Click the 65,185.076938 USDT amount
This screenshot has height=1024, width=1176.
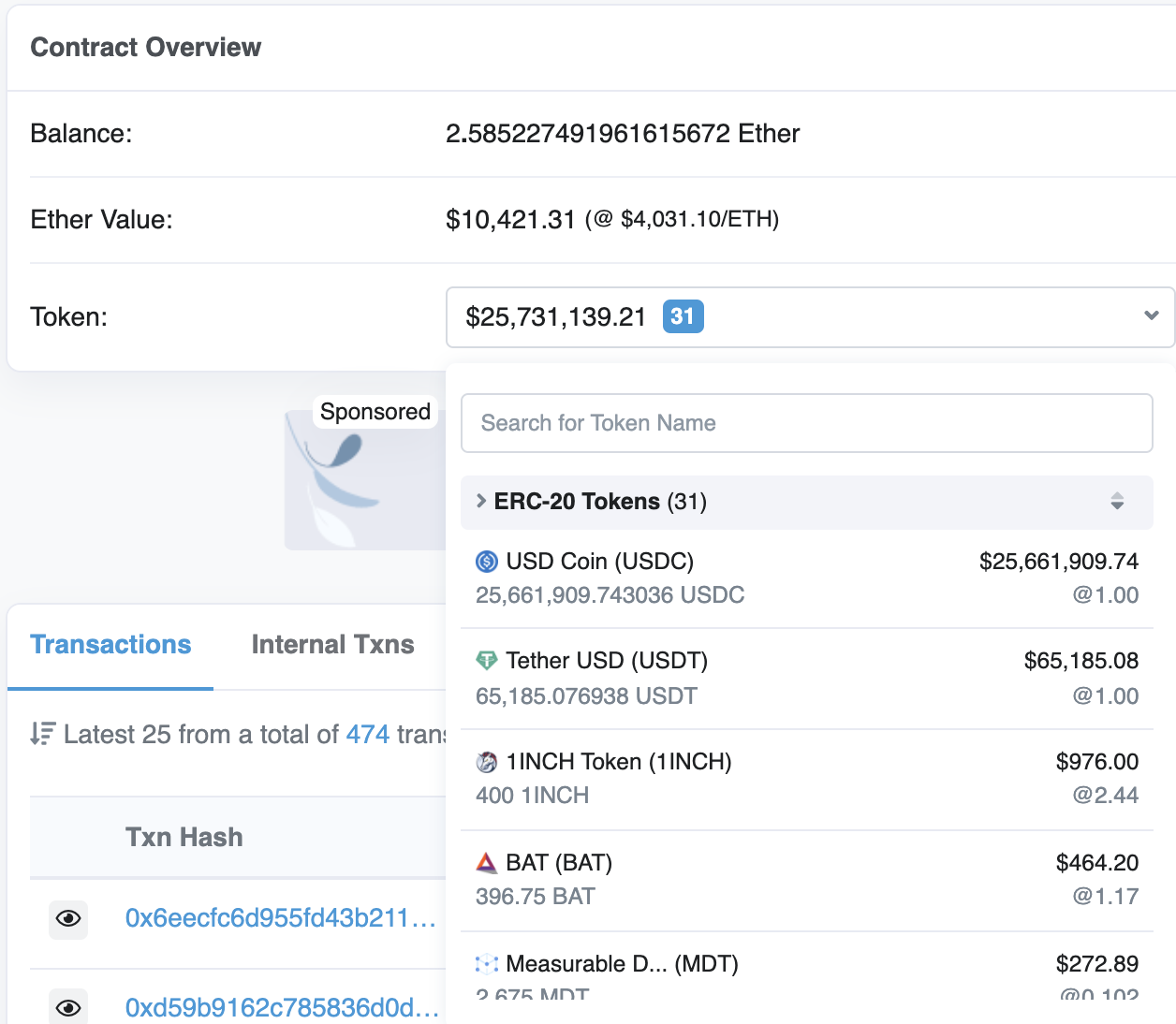coord(587,696)
